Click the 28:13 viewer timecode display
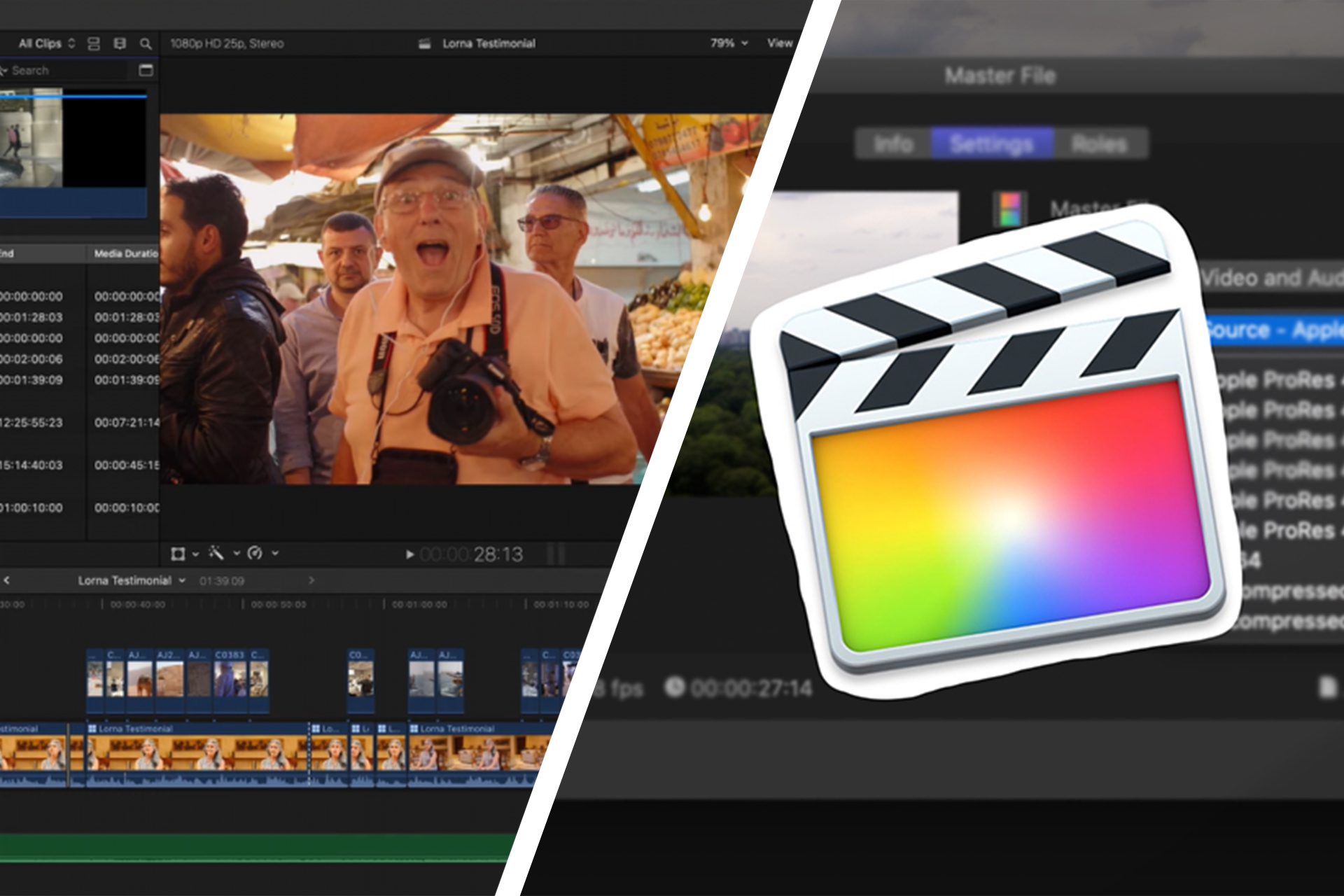 pyautogui.click(x=471, y=555)
